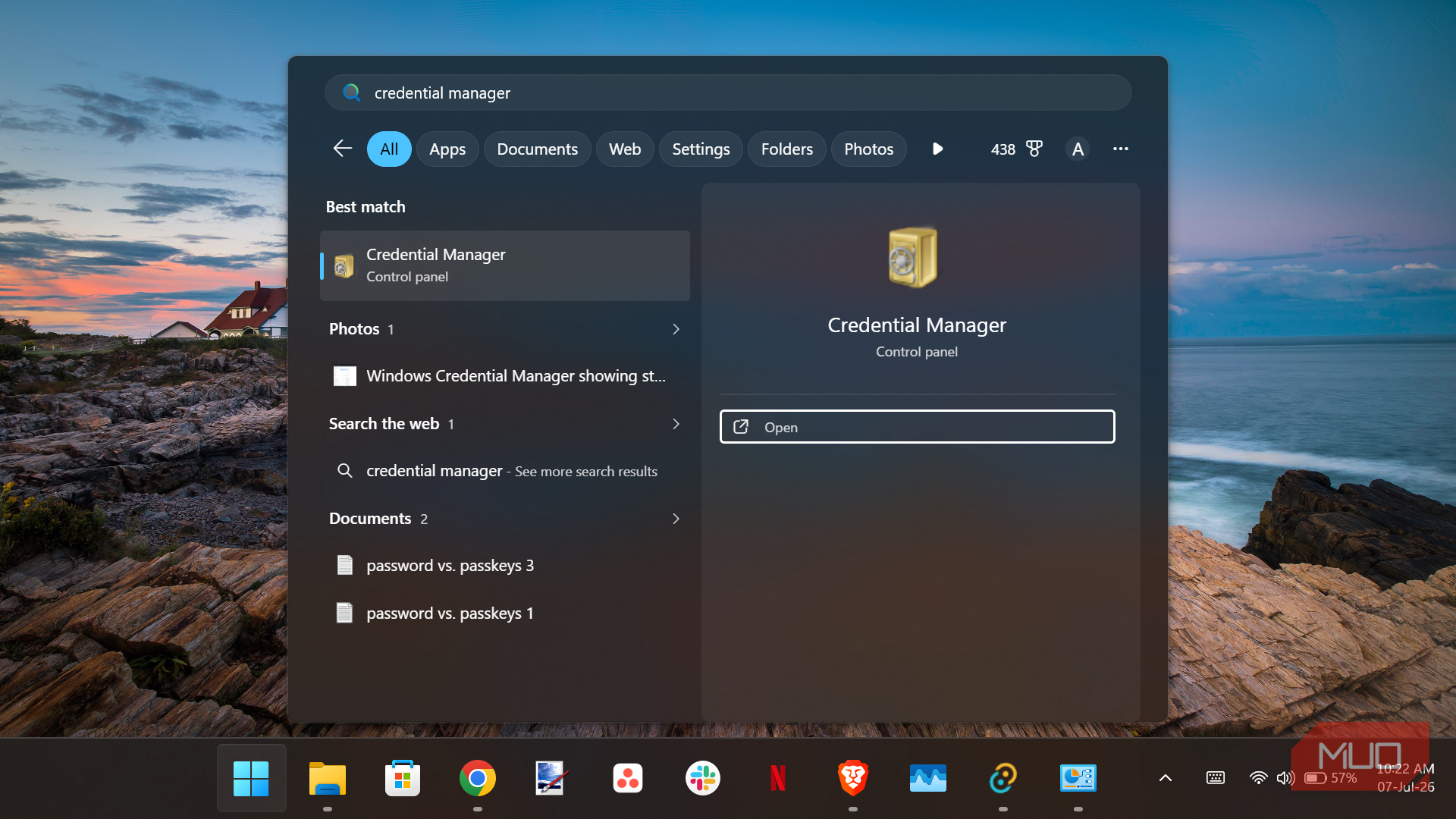Open credential manager See more search results
Screen dimensions: 1456x819
[505, 471]
